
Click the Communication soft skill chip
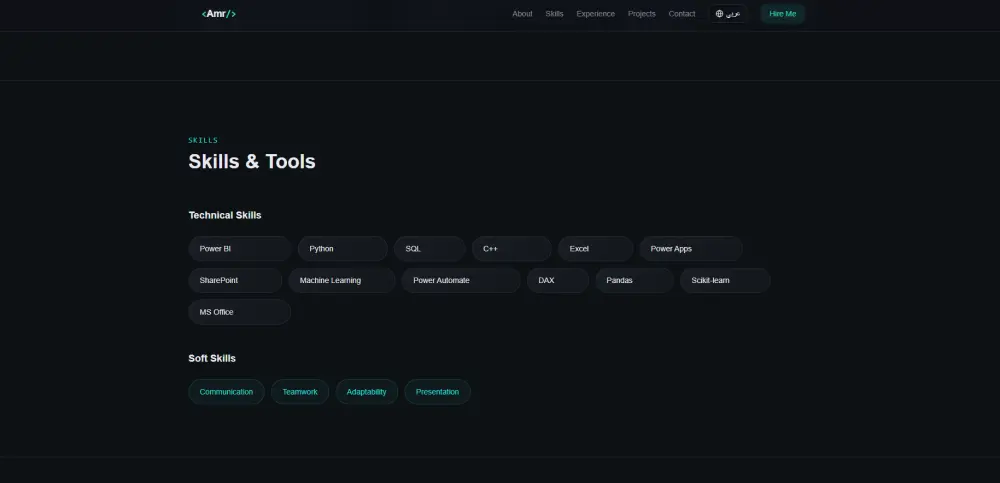[x=226, y=392]
